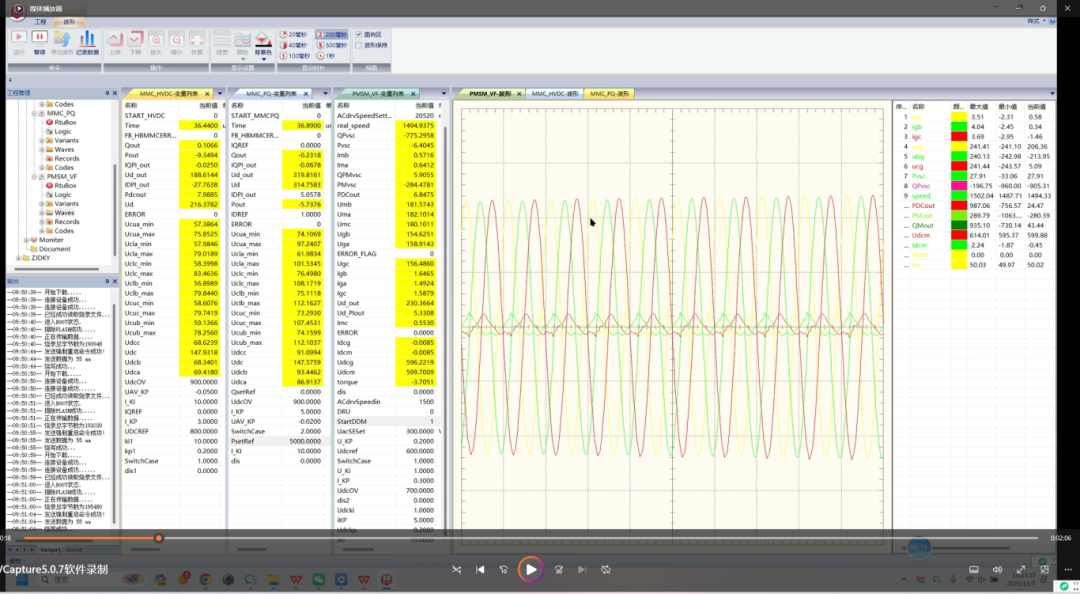Click the 记录数据 bar chart icon

(x=87, y=38)
